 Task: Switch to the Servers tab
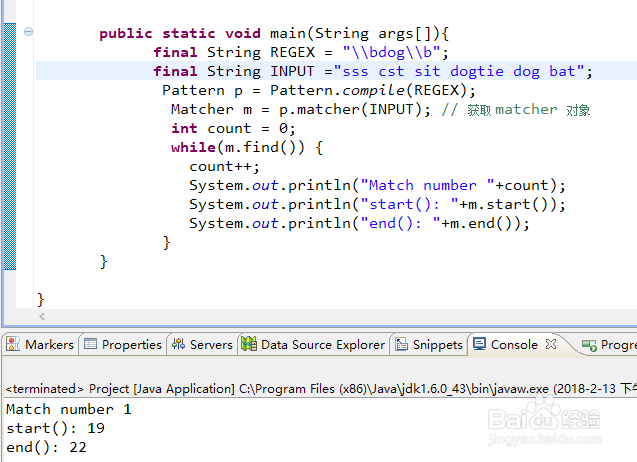point(202,345)
